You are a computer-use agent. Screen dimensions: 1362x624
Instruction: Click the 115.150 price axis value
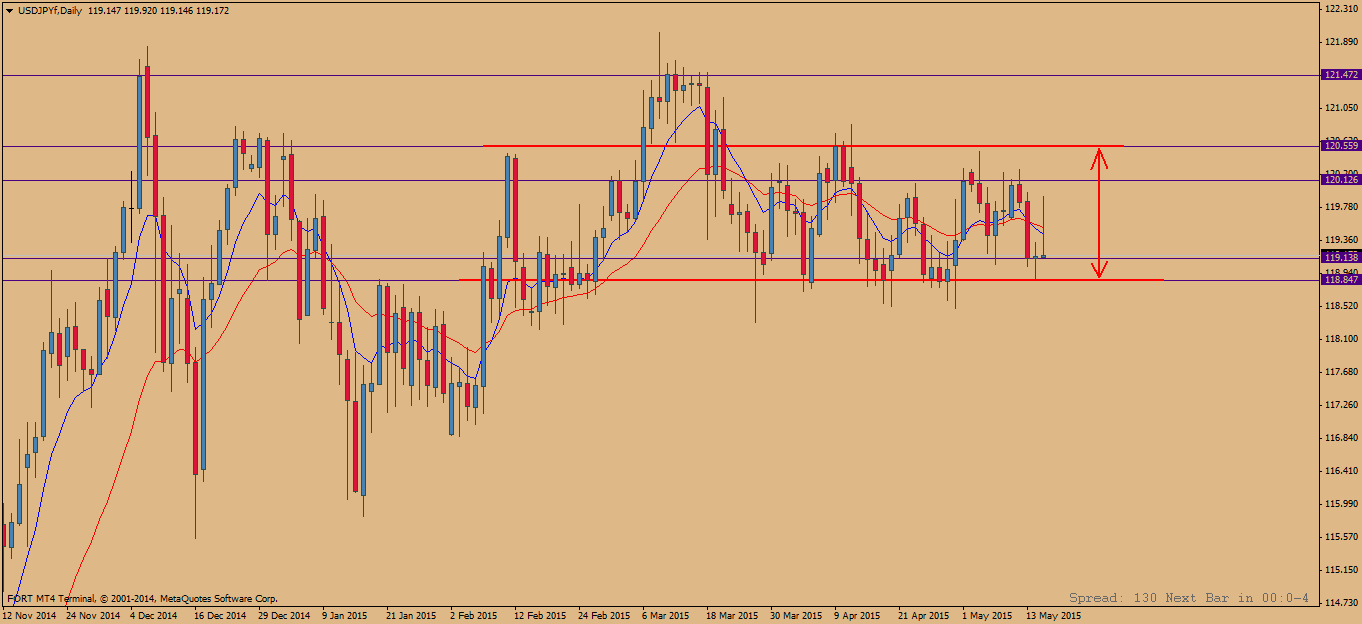1340,570
